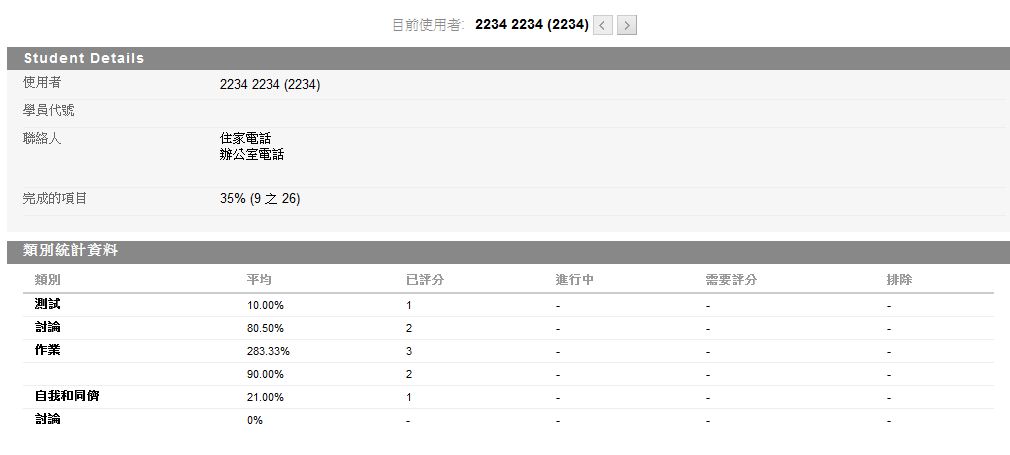Image resolution: width=1010 pixels, height=455 pixels.
Task: Go to the next user arrow
Action: [x=627, y=25]
